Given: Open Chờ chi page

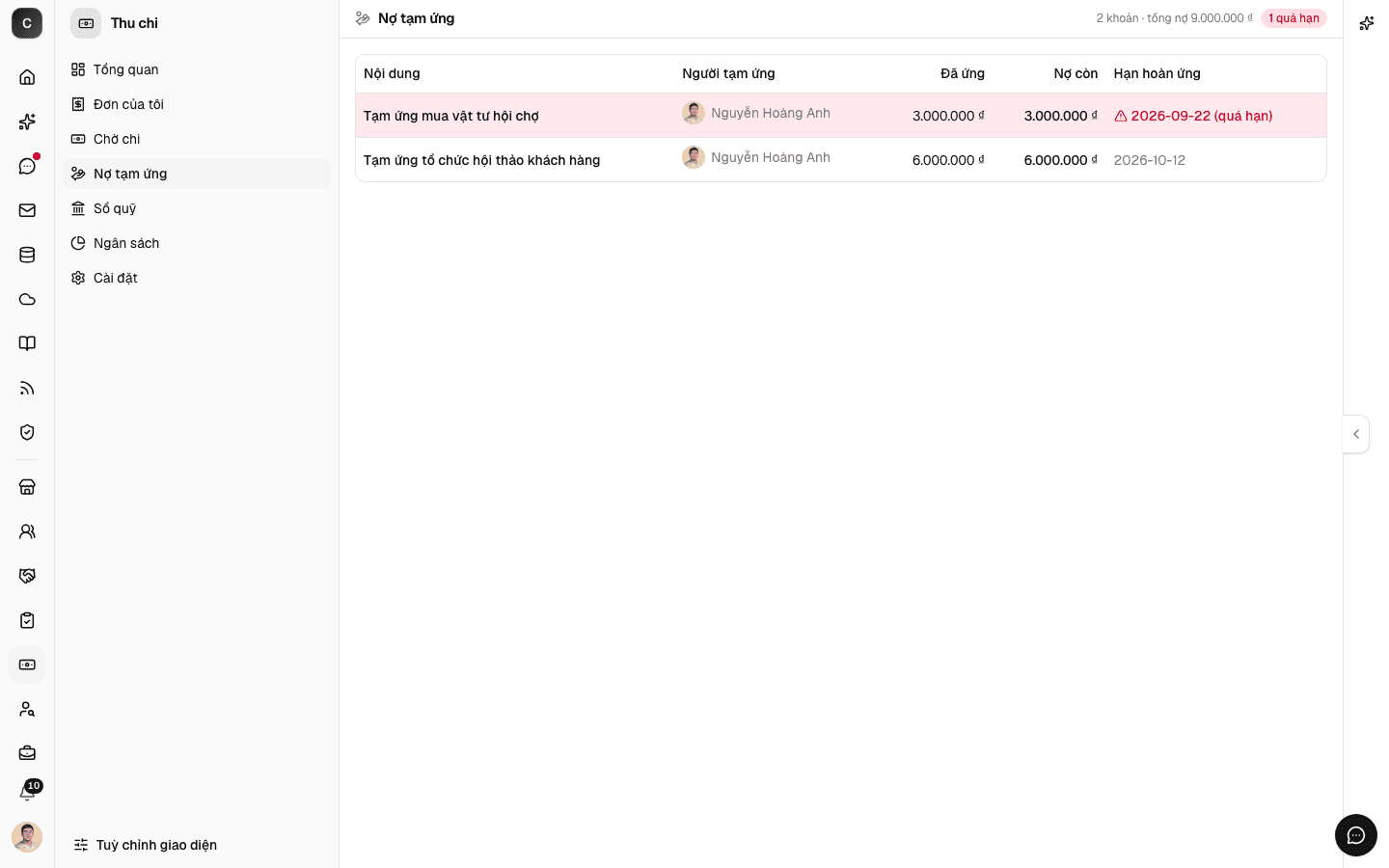Looking at the screenshot, I should tap(197, 139).
